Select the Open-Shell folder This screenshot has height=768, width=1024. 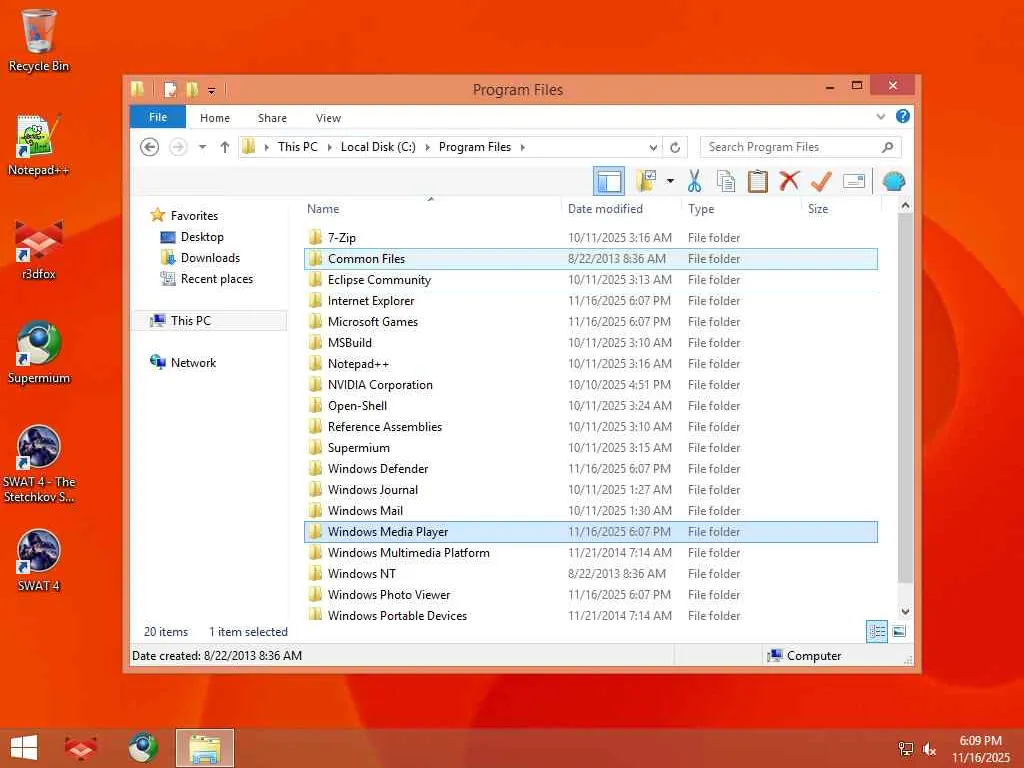[590, 406]
